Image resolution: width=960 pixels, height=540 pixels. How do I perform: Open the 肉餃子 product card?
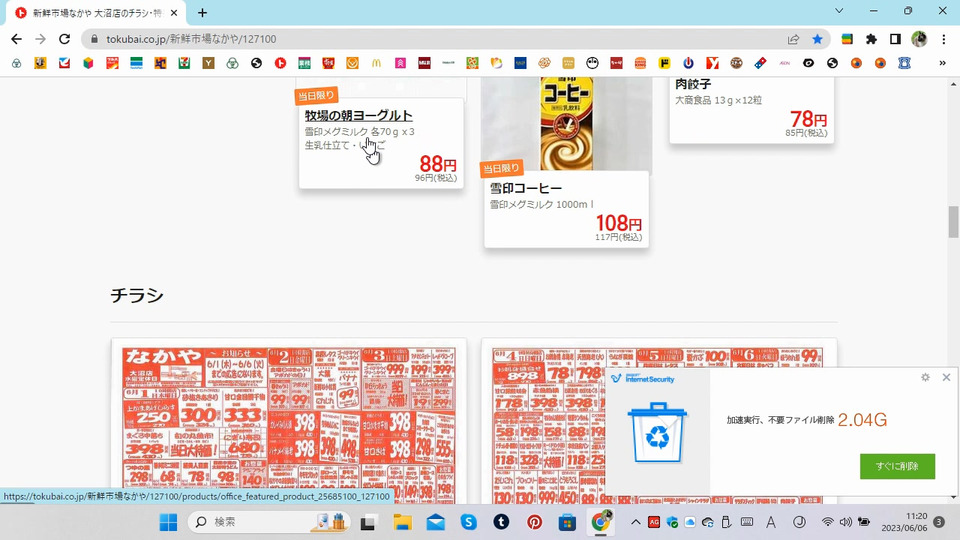[x=752, y=109]
